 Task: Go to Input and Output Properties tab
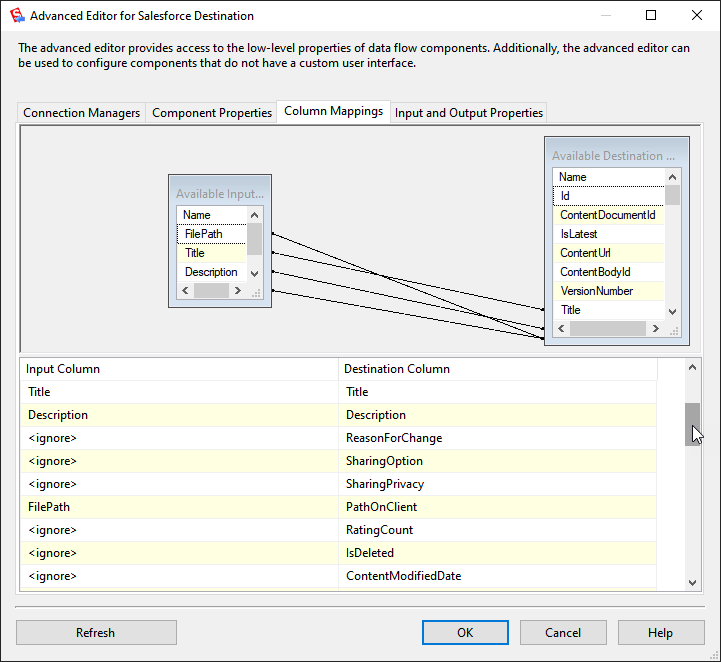coord(469,113)
